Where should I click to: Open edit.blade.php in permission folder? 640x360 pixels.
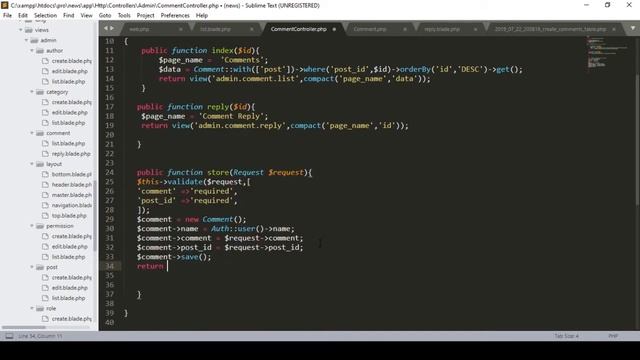pyautogui.click(x=69, y=247)
